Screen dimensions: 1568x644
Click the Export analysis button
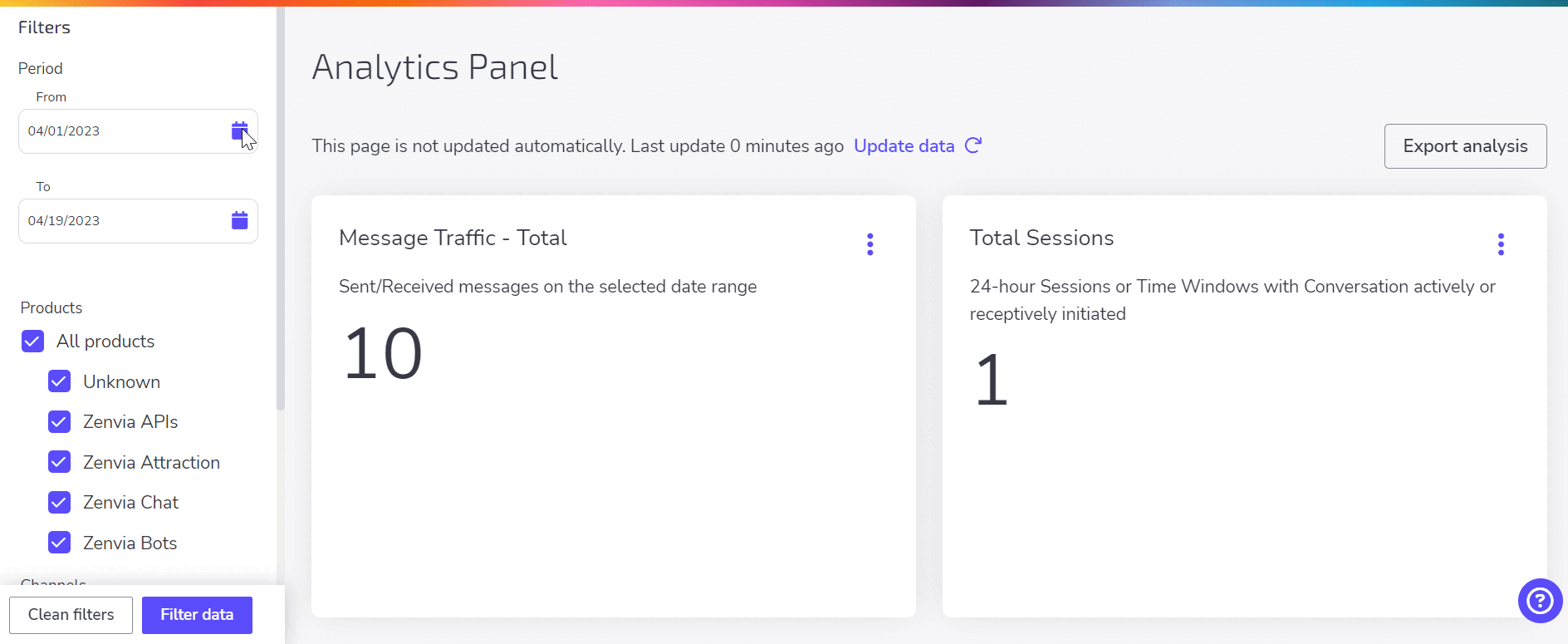pyautogui.click(x=1465, y=146)
